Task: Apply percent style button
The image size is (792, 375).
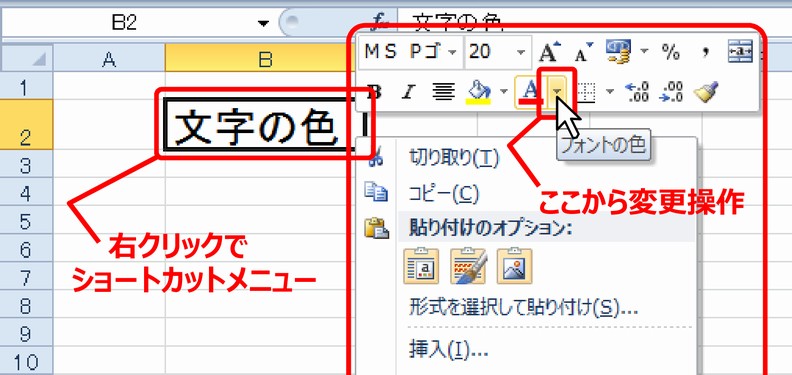Action: (671, 52)
